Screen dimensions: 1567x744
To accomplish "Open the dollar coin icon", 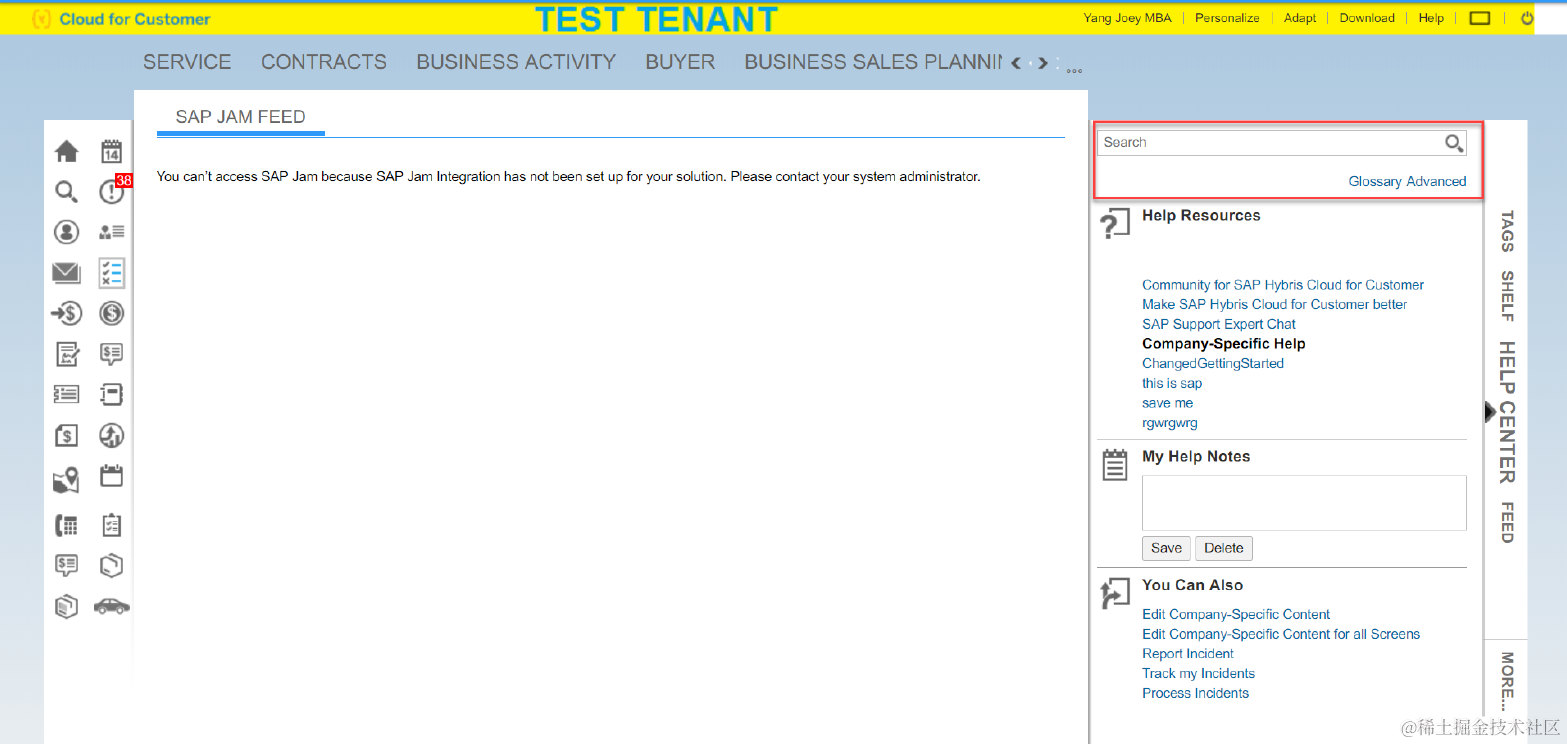I will point(111,314).
